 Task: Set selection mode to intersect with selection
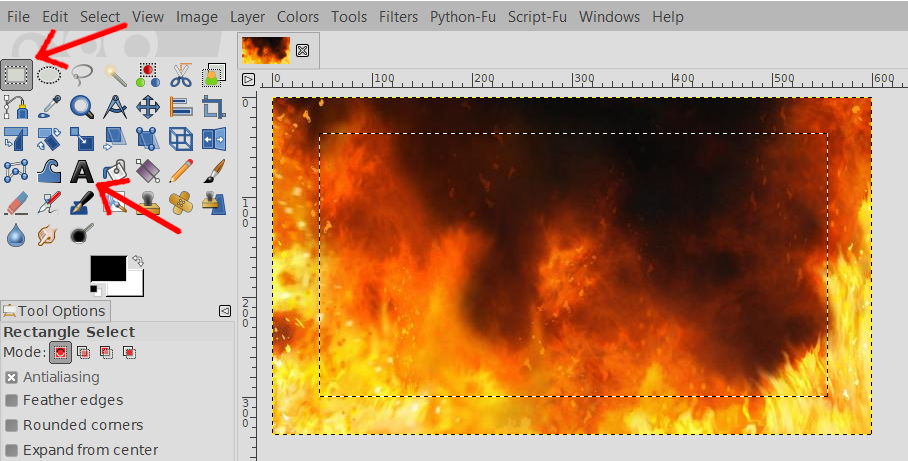[x=129, y=352]
